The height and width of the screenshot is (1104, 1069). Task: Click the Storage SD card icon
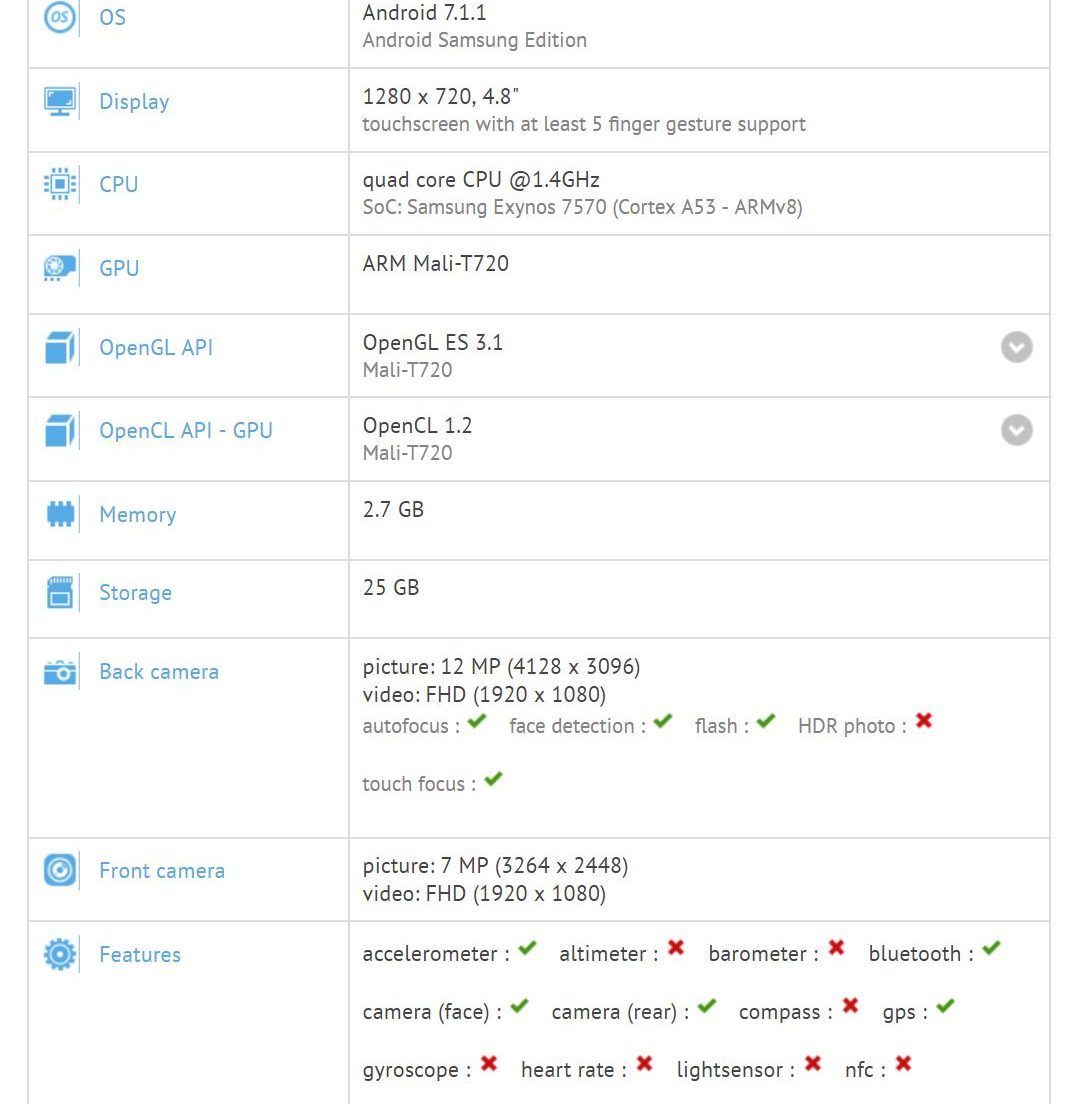click(x=60, y=593)
